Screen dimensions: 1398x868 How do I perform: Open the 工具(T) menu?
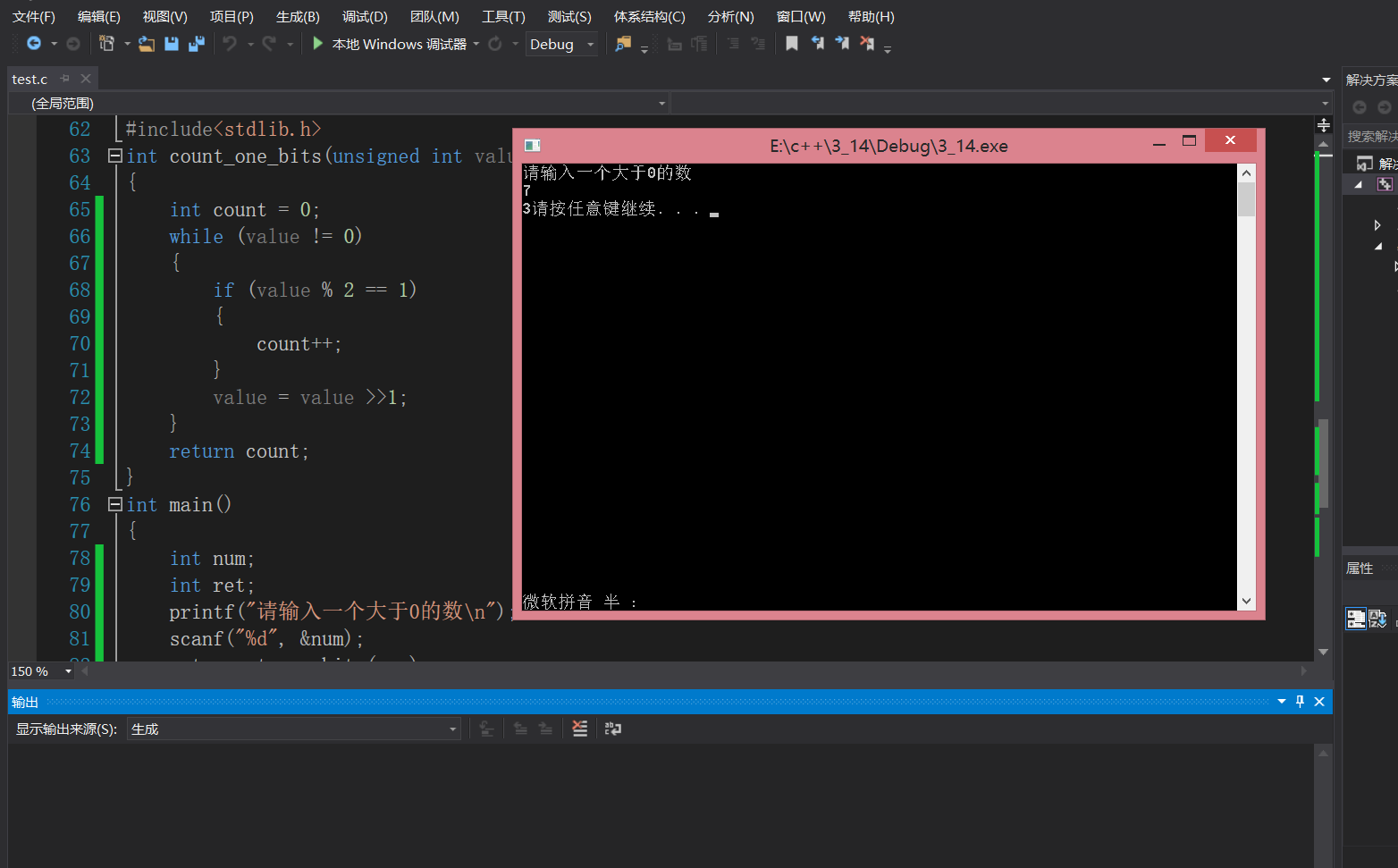point(503,16)
